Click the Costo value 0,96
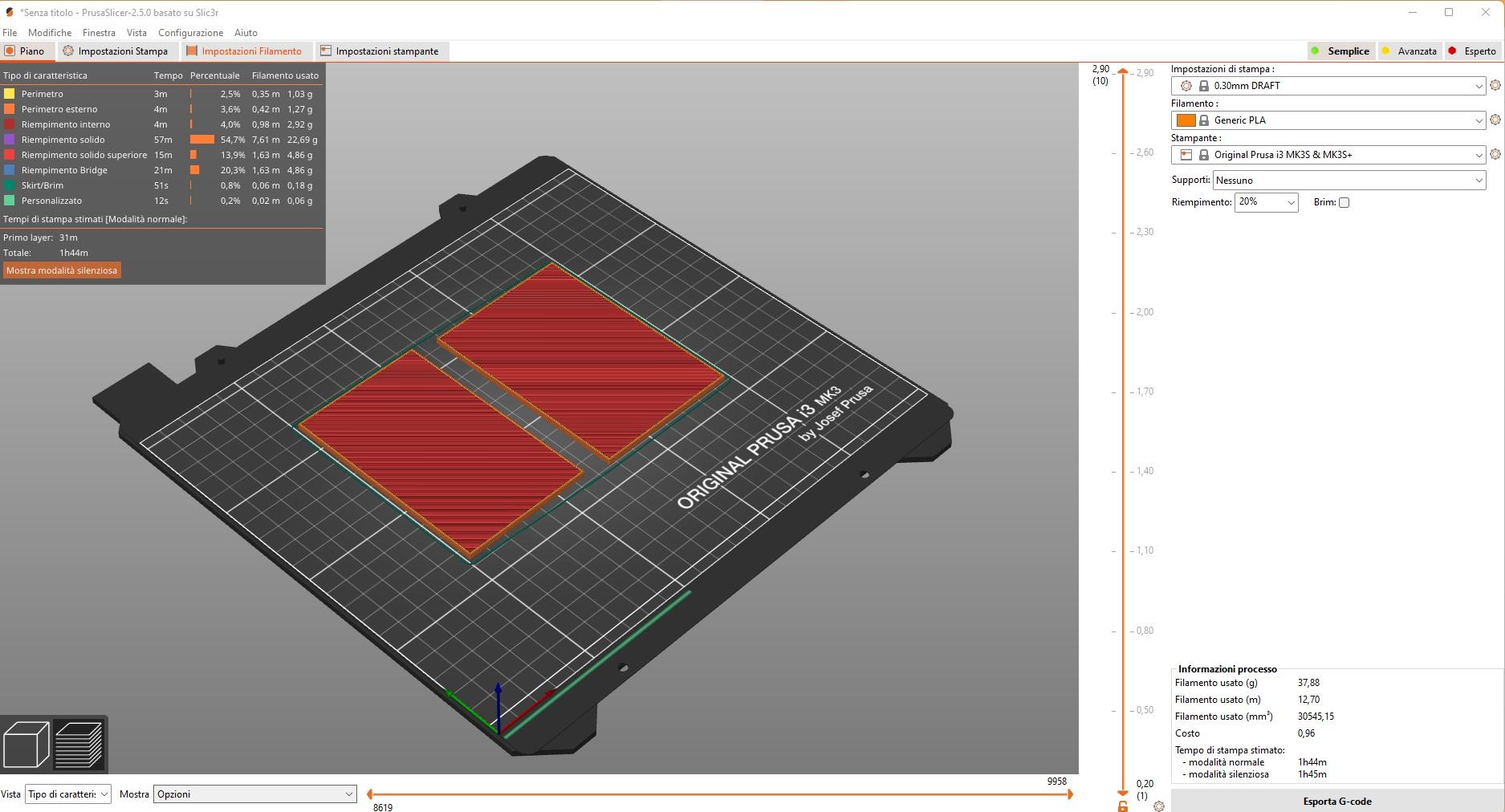Screen dimensions: 1505x812 tap(1306, 733)
